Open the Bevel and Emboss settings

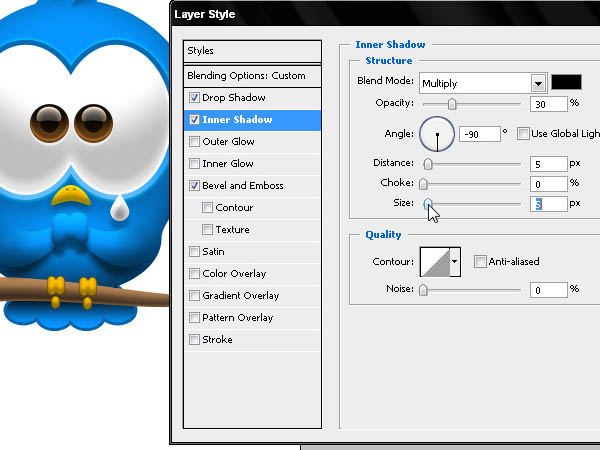tap(243, 186)
